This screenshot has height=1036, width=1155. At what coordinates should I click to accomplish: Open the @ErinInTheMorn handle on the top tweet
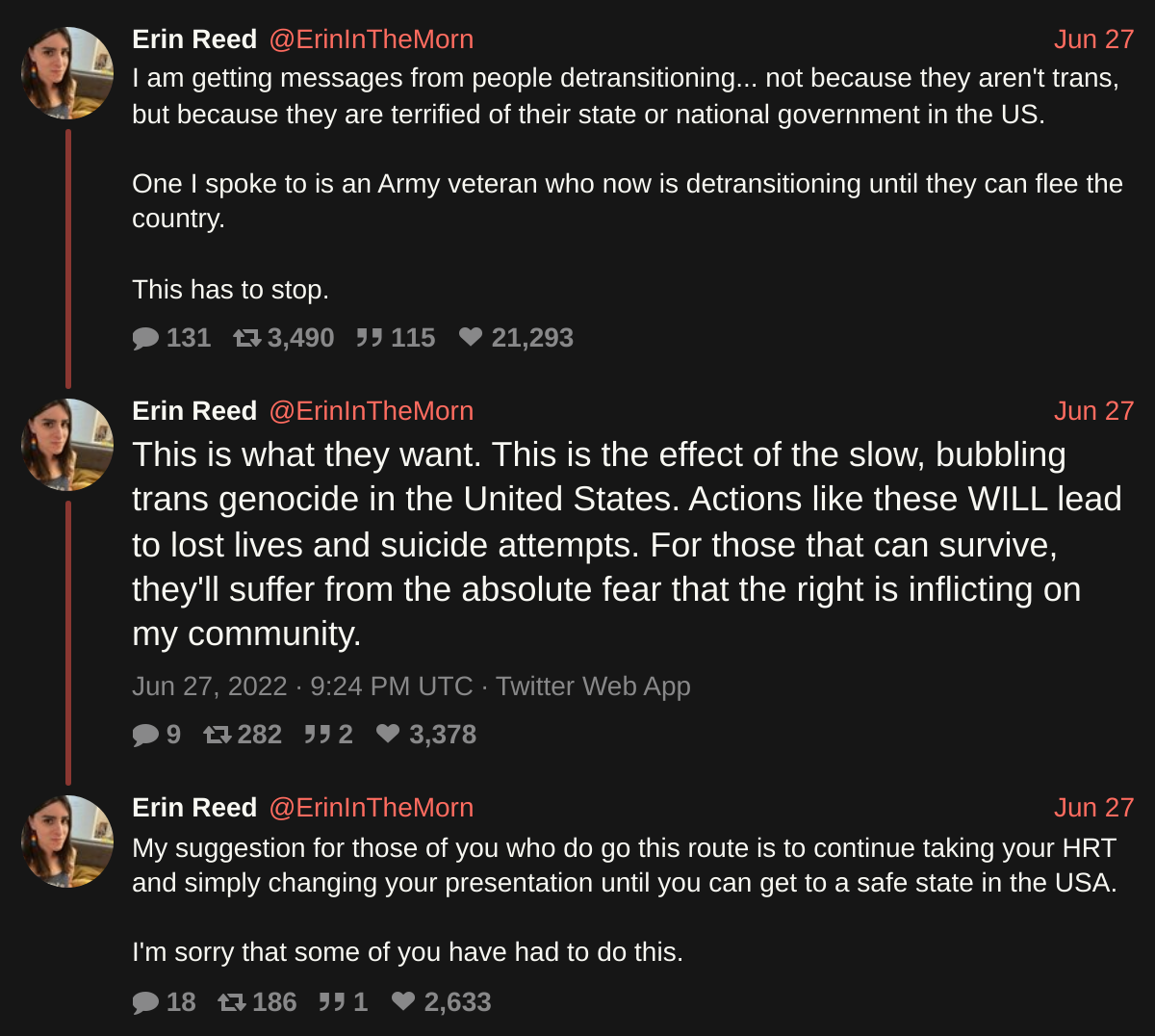point(371,39)
